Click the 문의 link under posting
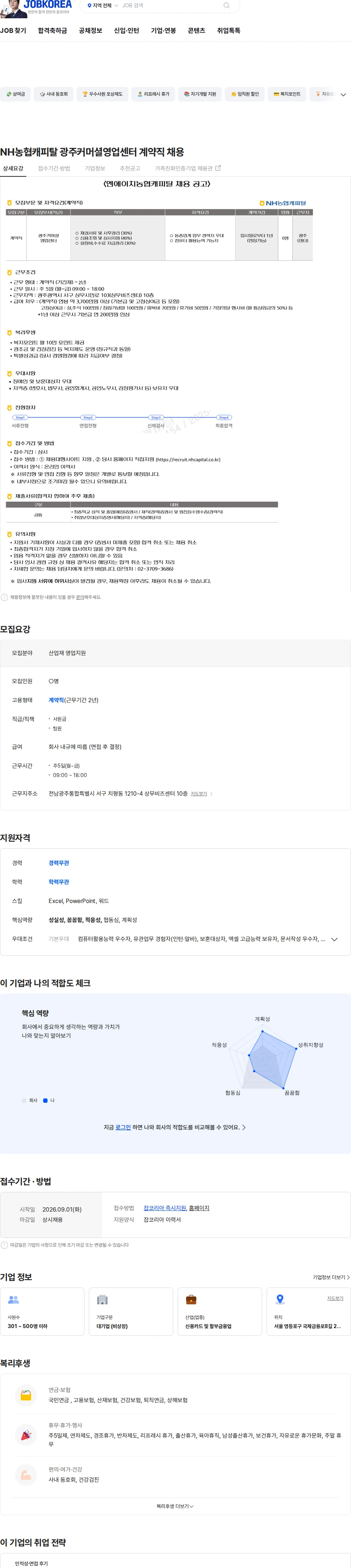 point(80,597)
